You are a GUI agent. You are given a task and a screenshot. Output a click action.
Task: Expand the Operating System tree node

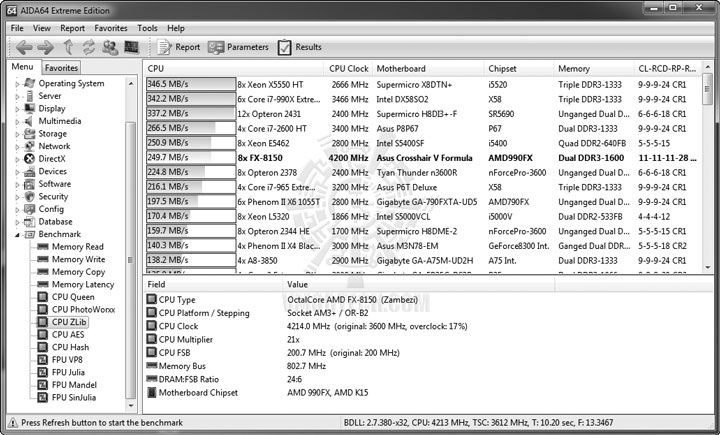(17, 84)
